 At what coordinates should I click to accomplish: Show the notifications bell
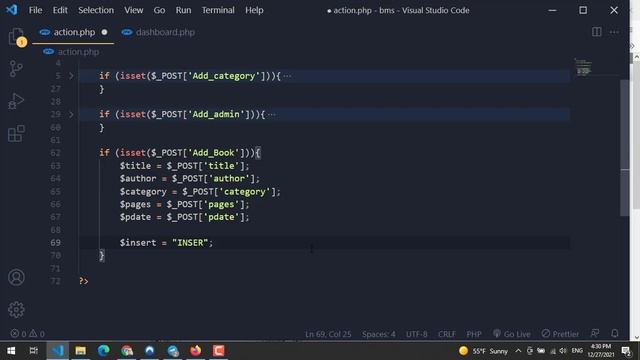615,333
